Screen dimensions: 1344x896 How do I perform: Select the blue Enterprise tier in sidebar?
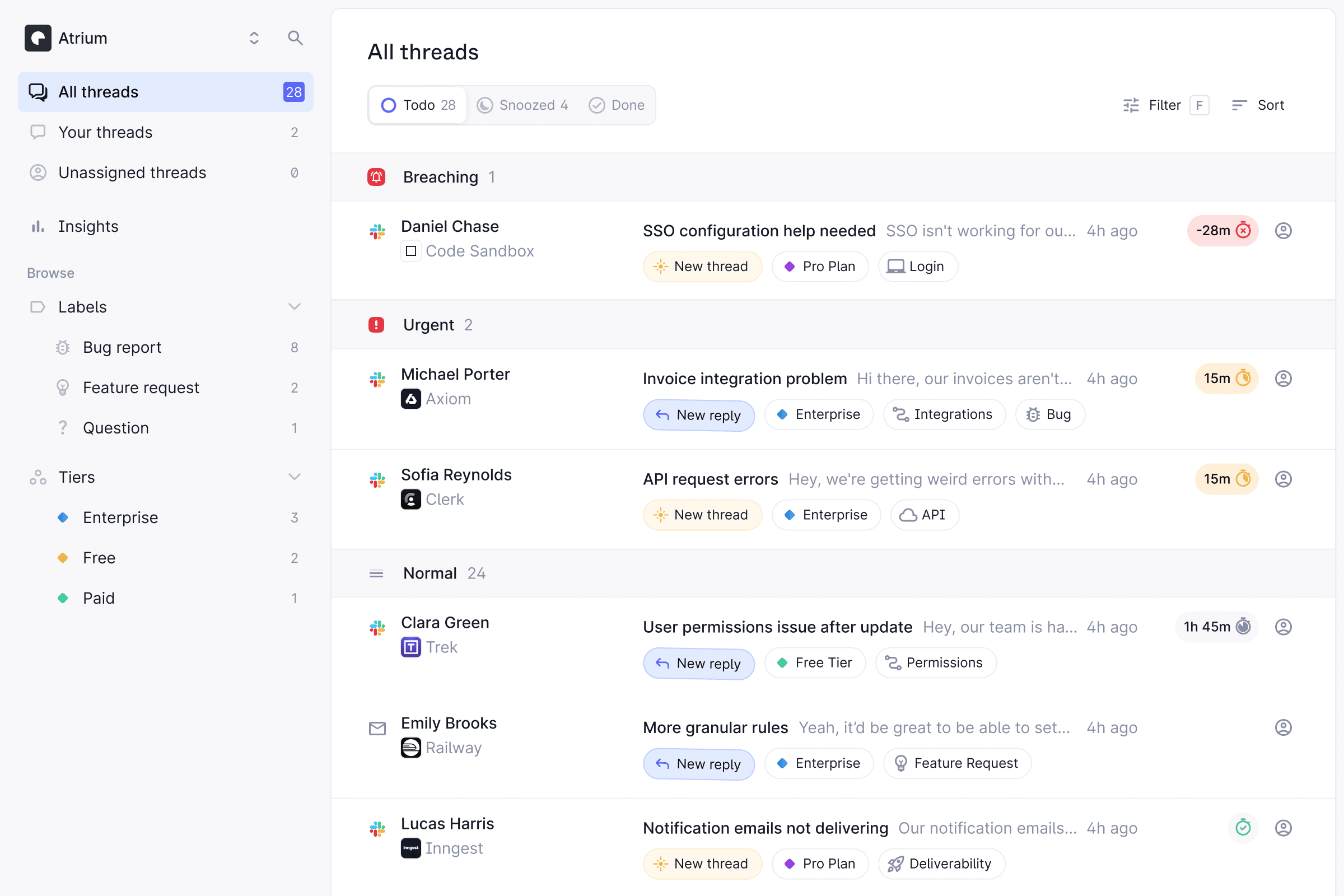coord(120,517)
